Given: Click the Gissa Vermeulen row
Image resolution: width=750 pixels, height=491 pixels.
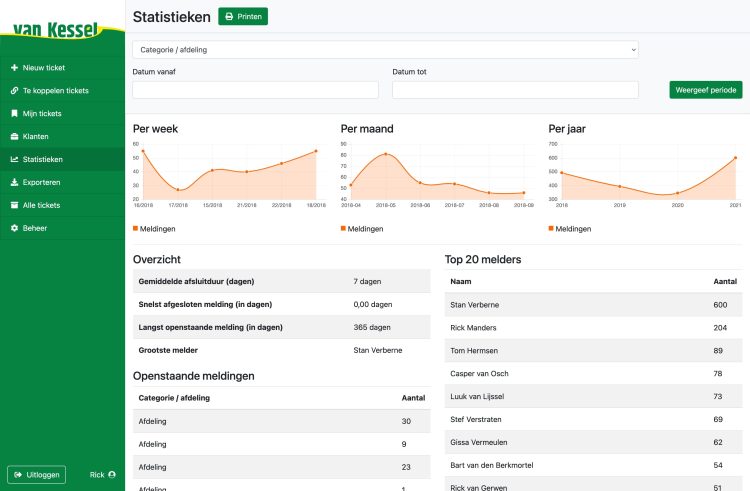Looking at the screenshot, I should coord(594,443).
